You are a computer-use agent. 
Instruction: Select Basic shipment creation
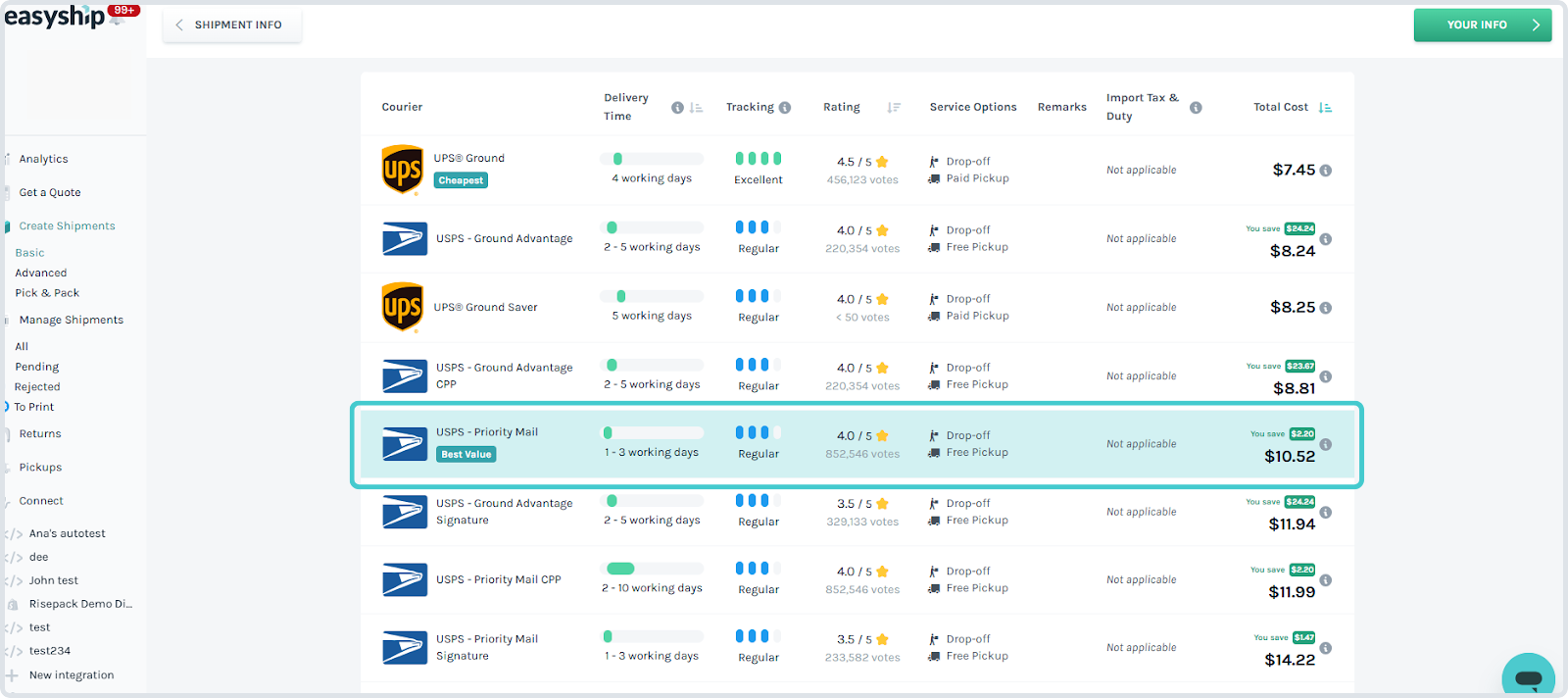[29, 253]
